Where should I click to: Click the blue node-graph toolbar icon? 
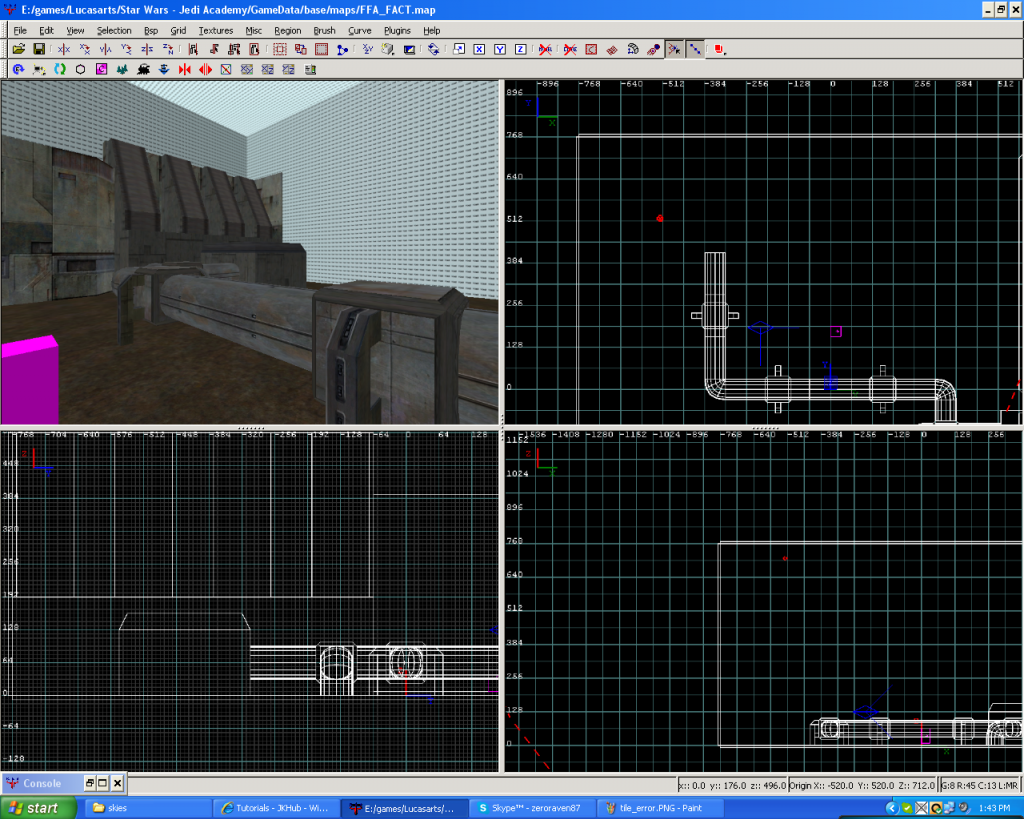coord(342,49)
